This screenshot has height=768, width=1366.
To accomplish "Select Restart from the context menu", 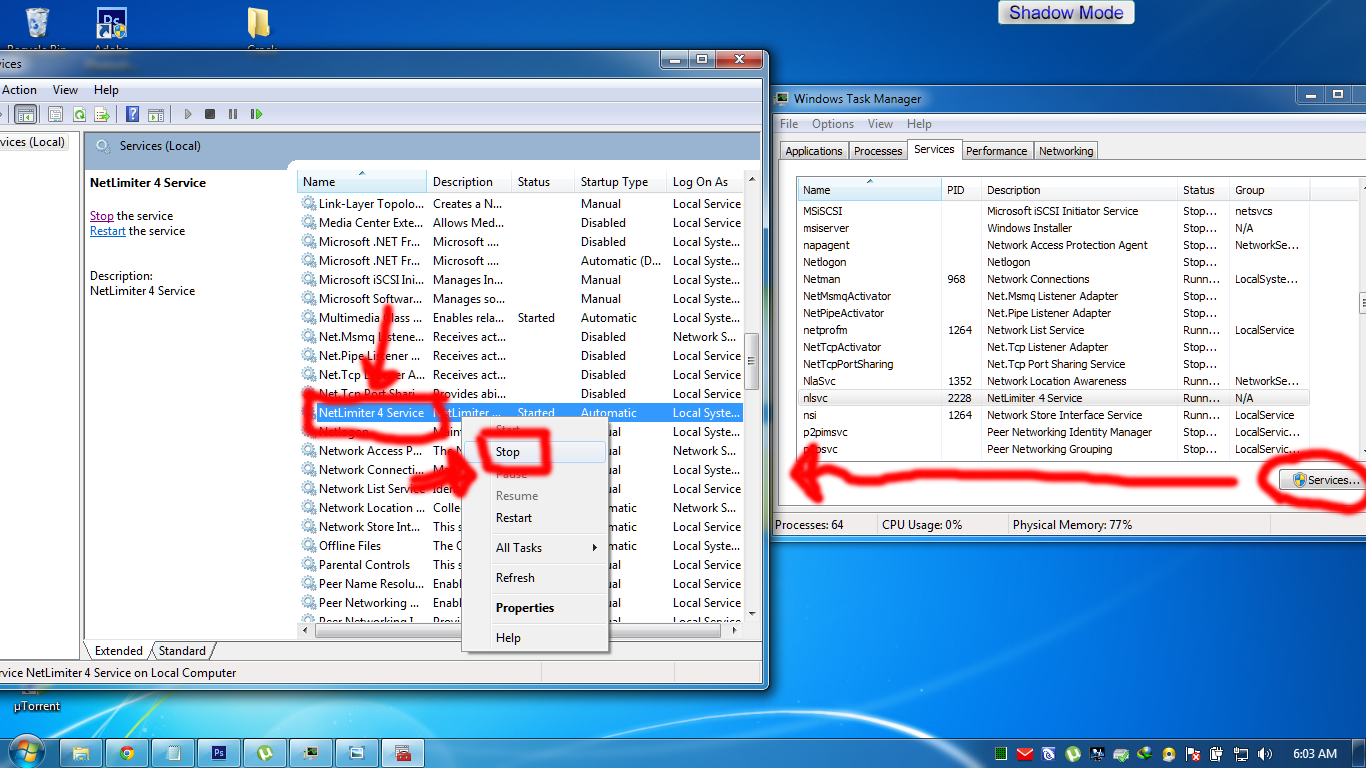I will click(x=513, y=518).
